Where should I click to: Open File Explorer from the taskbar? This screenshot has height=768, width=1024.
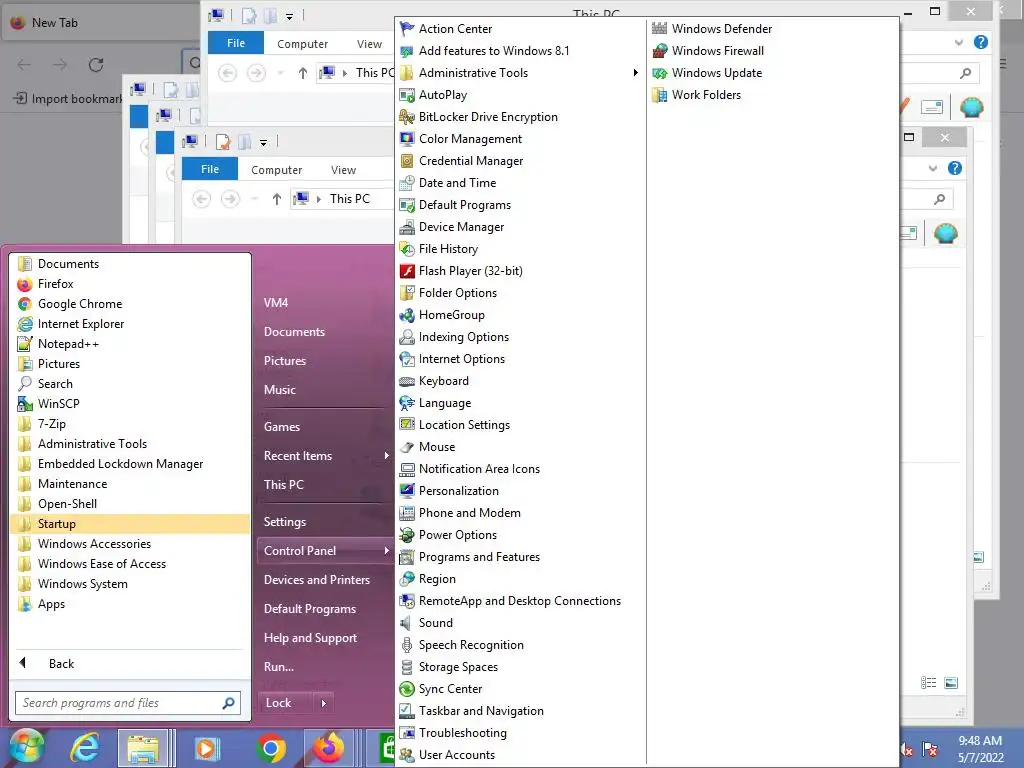[143, 748]
